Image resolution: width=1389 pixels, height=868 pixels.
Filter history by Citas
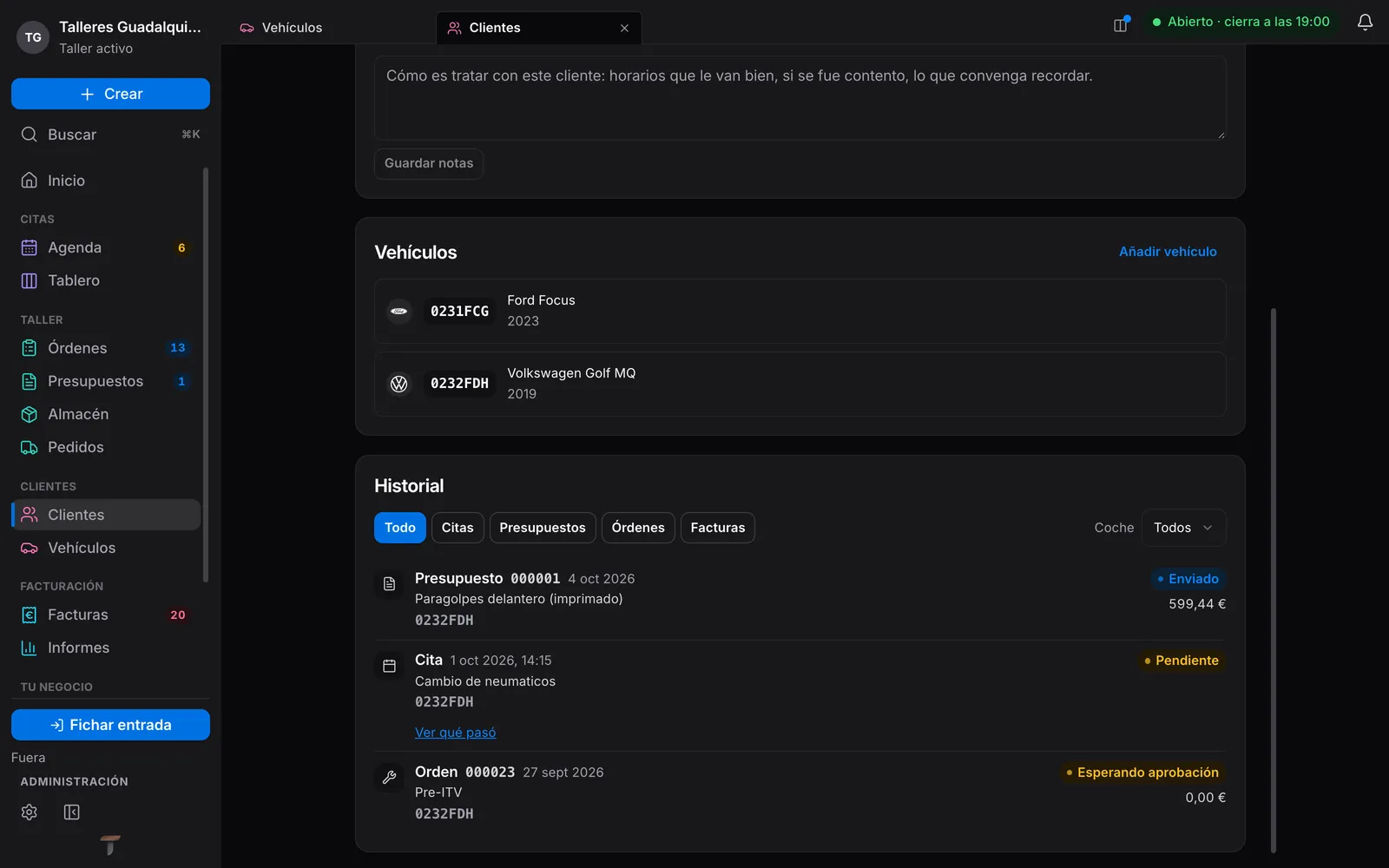[458, 528]
